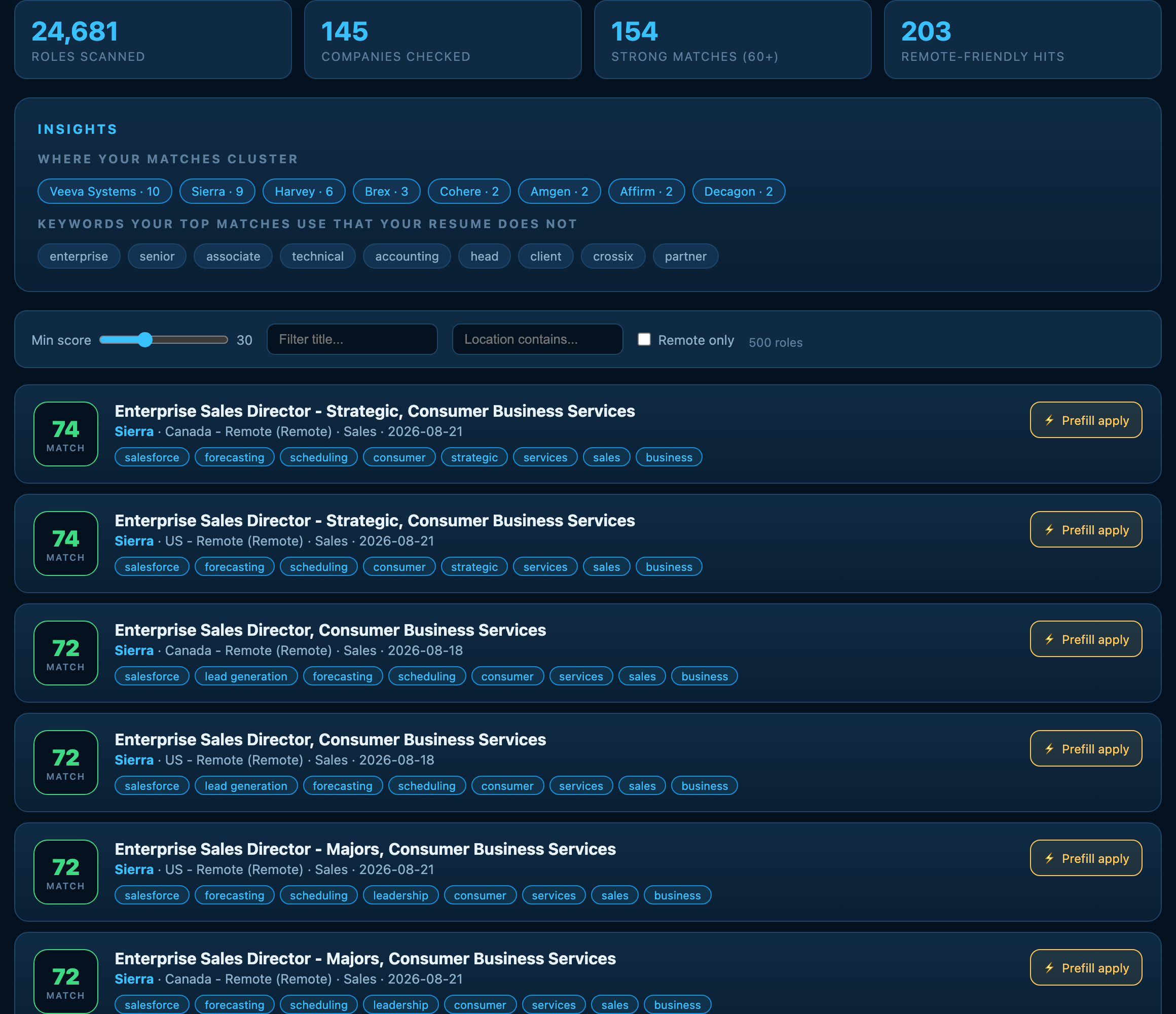1176x1014 pixels.
Task: Click the 500 roles count label
Action: [775, 342]
